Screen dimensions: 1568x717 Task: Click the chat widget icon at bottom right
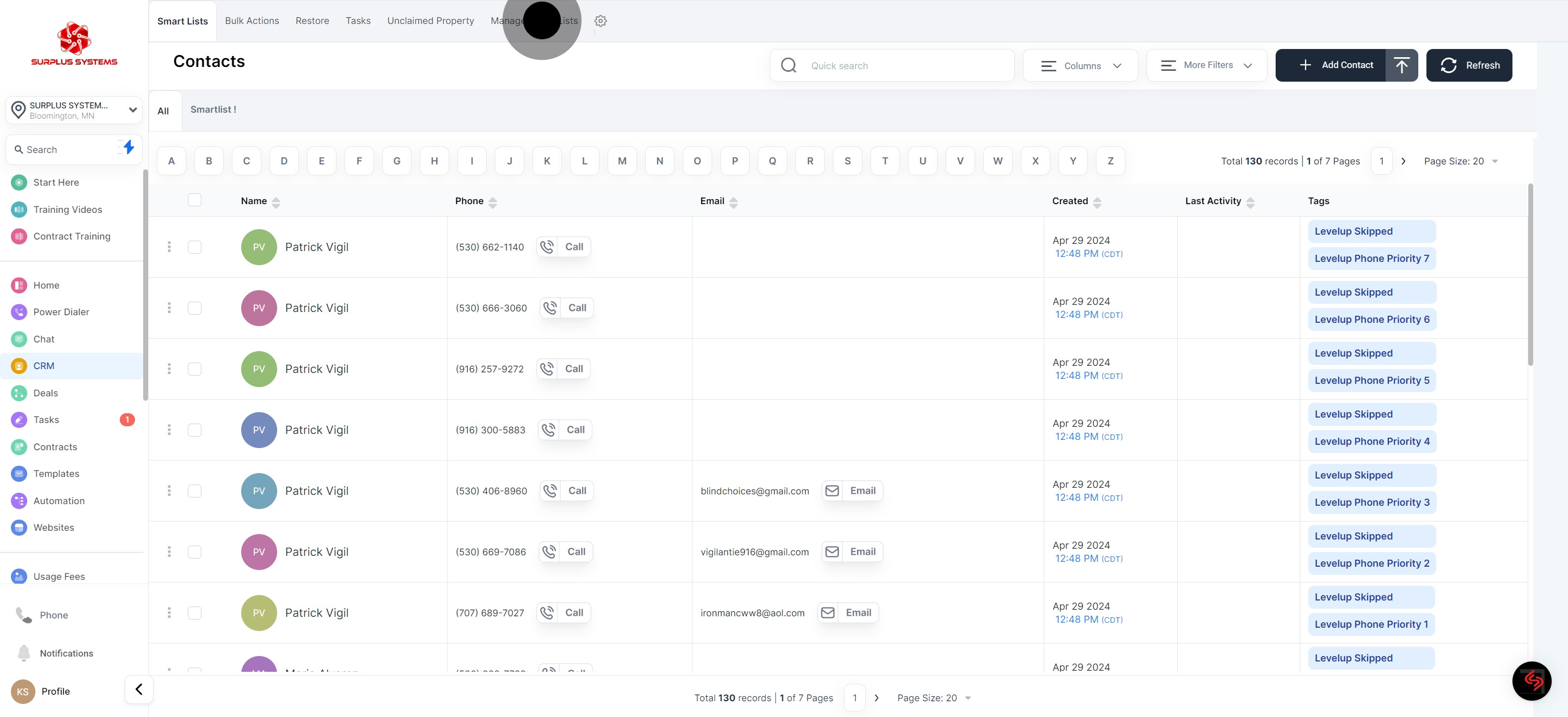click(1531, 681)
